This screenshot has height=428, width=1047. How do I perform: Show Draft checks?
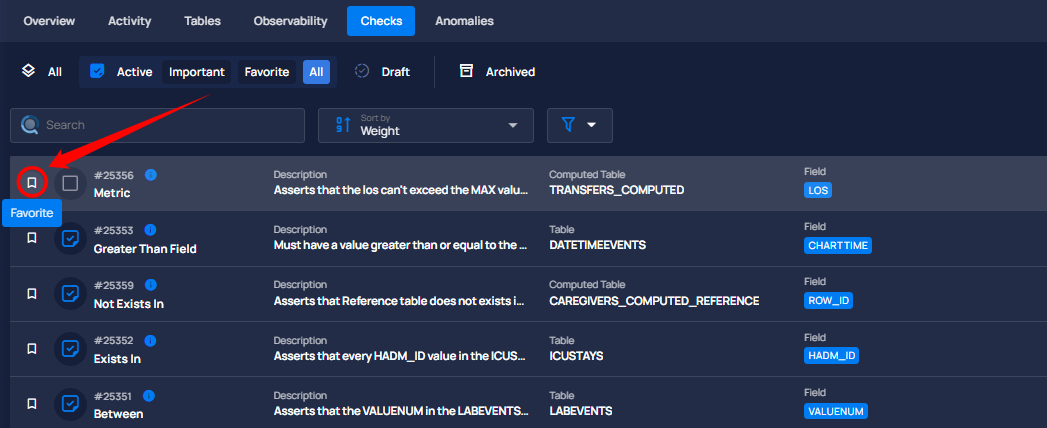point(396,71)
